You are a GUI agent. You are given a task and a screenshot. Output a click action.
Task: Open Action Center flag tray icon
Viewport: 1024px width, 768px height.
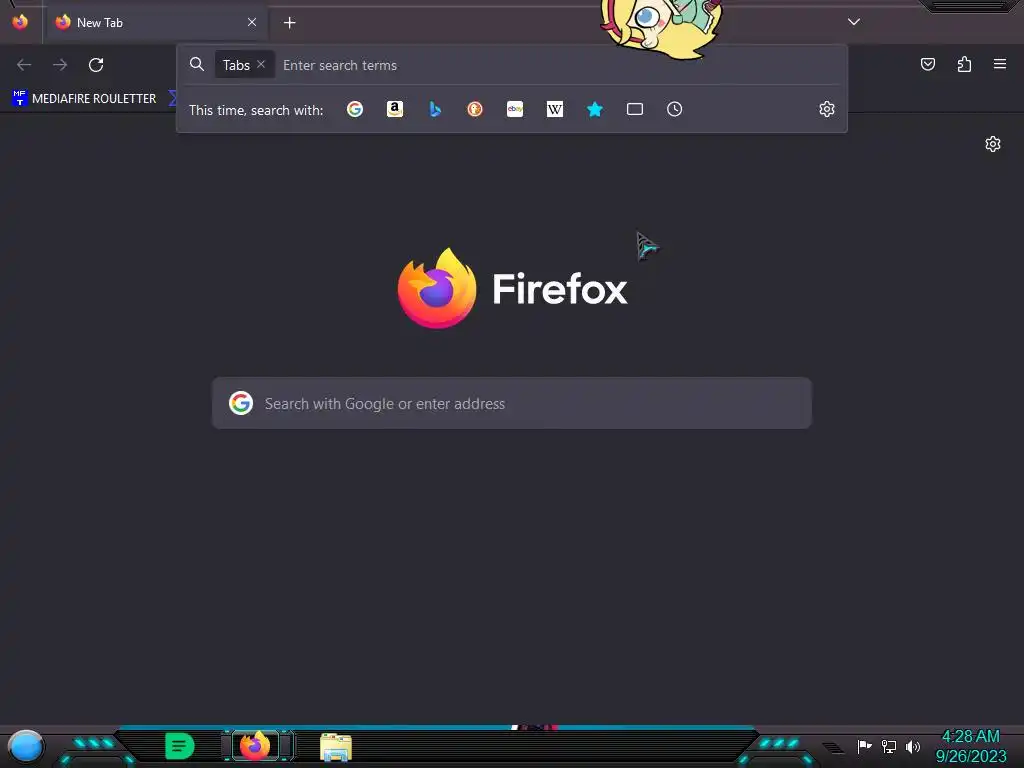864,746
